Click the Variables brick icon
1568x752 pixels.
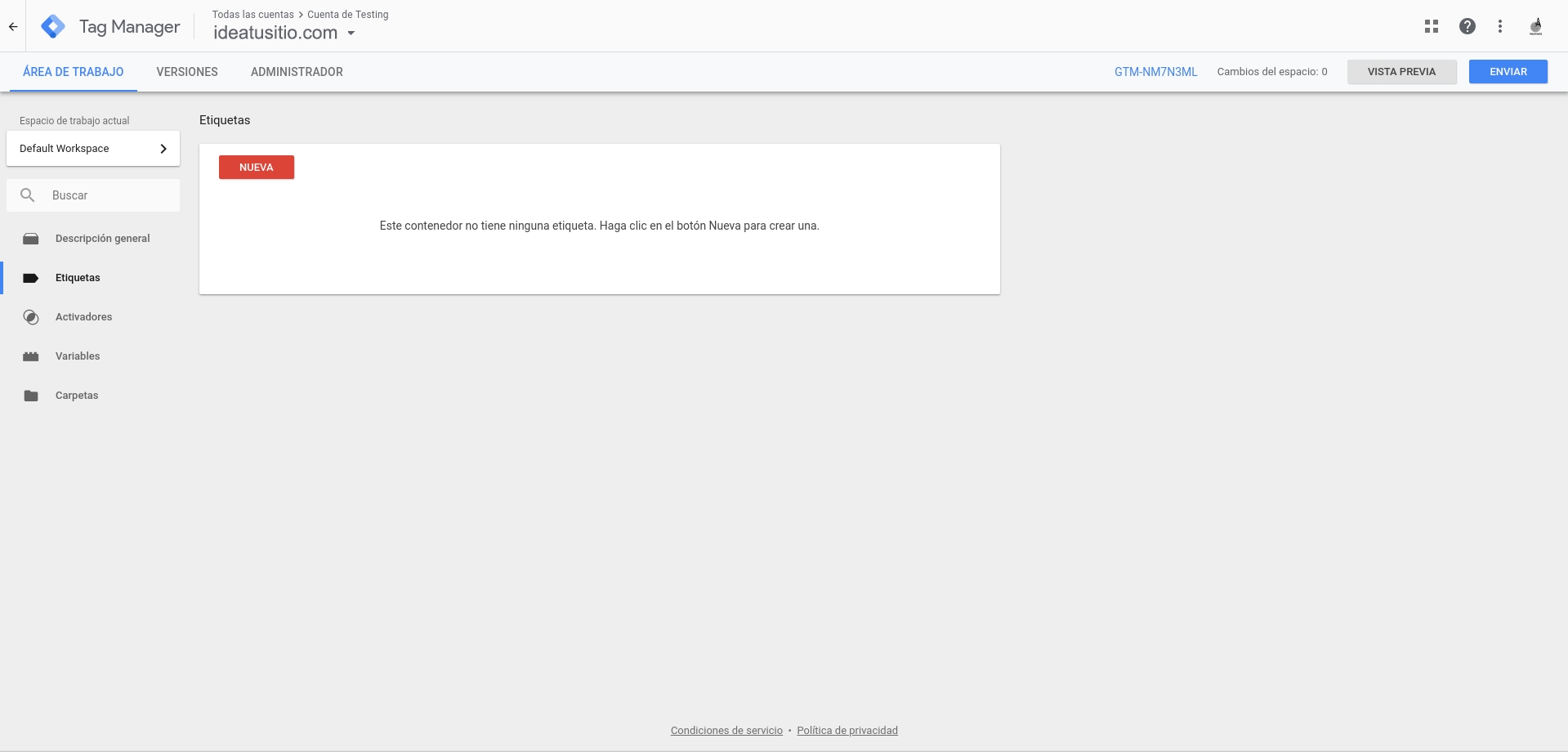[31, 356]
